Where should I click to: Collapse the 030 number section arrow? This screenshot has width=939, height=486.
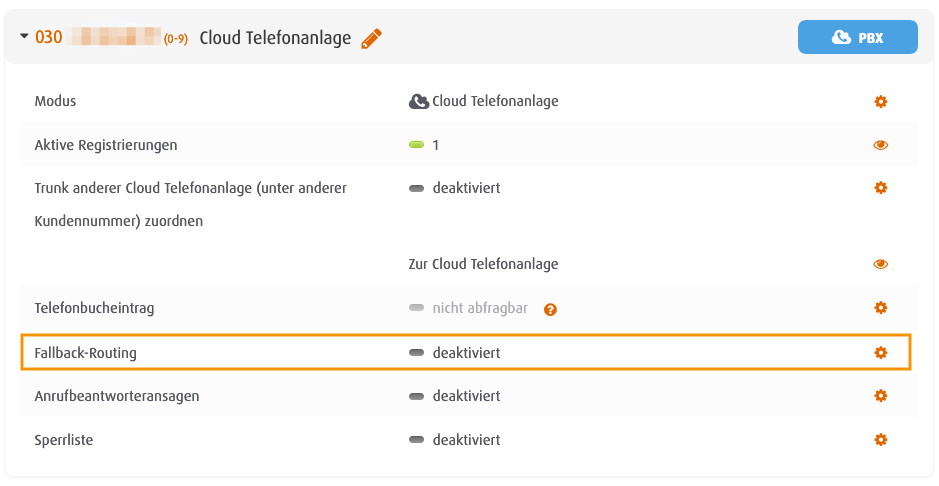[x=24, y=37]
